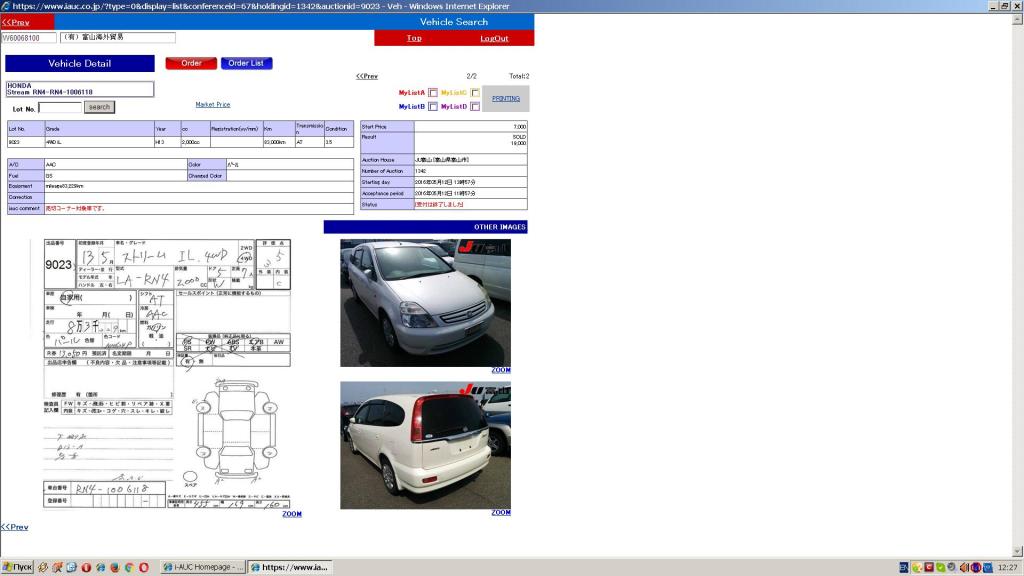Click the <<Prev link beside 2/2 counter
Viewport: 1024px width, 576px height.
(x=367, y=76)
